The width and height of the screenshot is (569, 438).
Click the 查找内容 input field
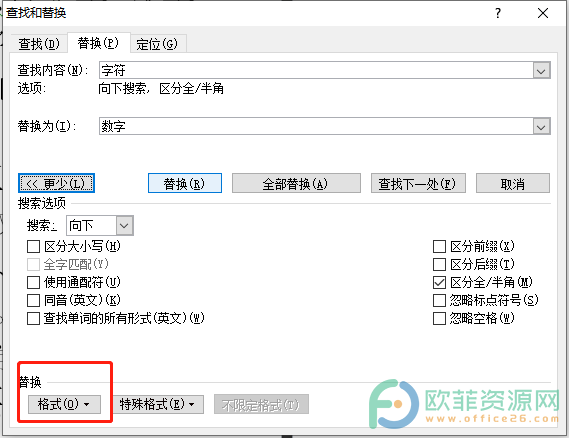[316, 70]
